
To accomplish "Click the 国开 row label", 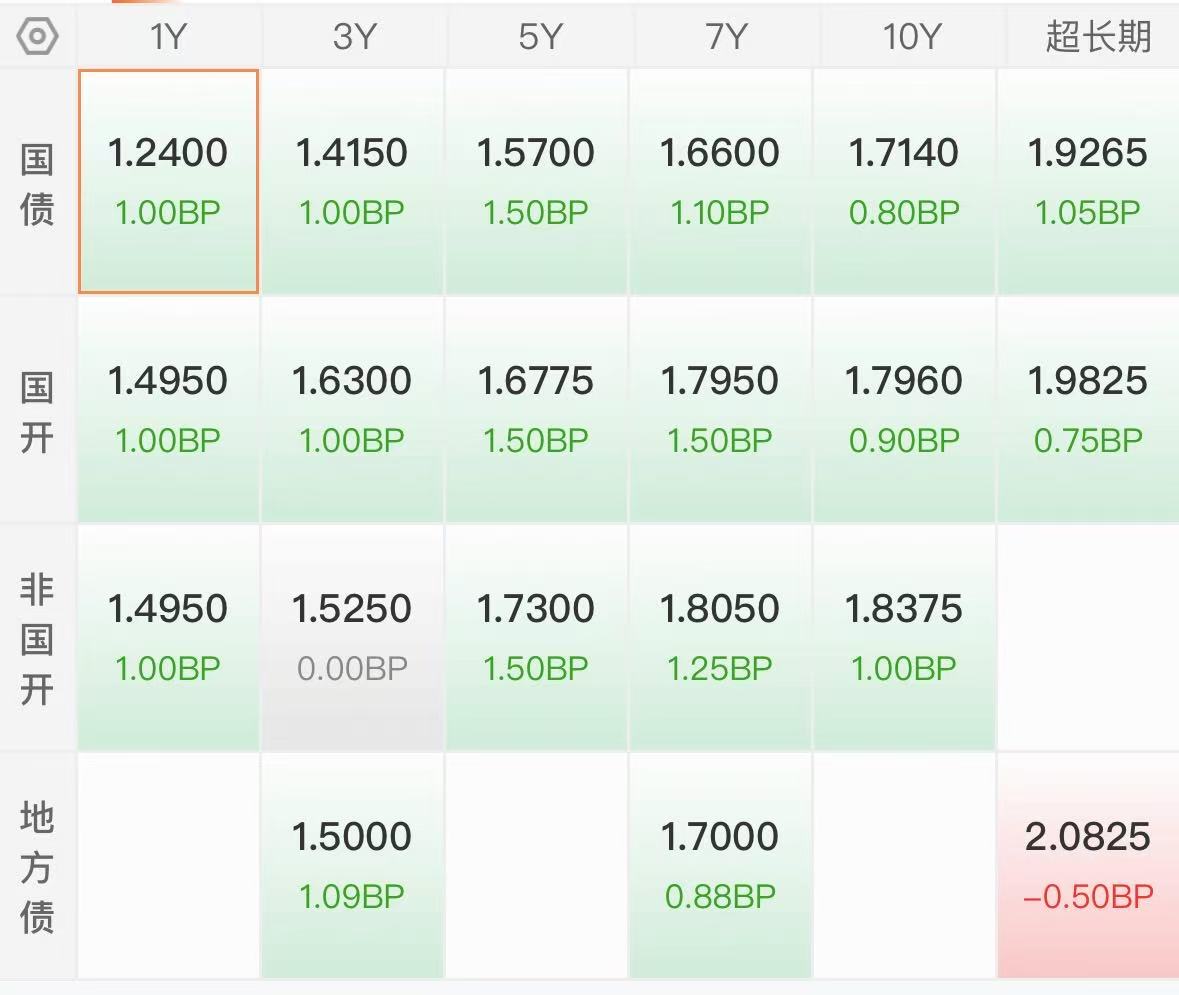I will coord(37,412).
